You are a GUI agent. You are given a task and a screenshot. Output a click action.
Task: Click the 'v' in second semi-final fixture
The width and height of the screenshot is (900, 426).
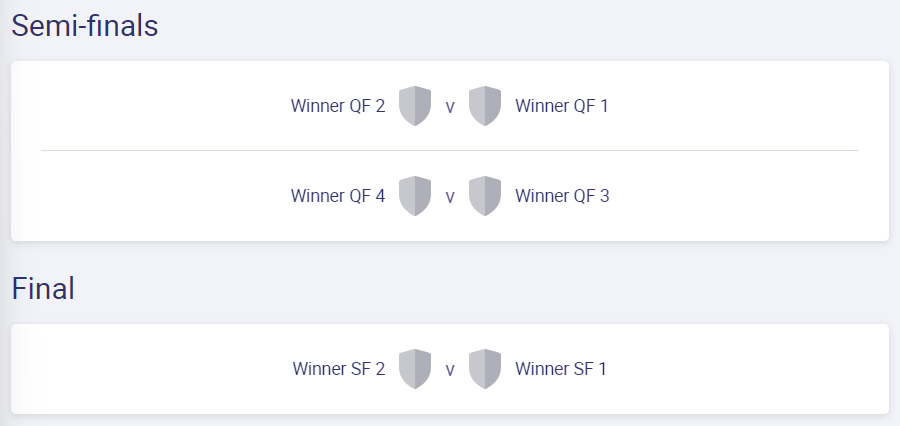pos(450,197)
